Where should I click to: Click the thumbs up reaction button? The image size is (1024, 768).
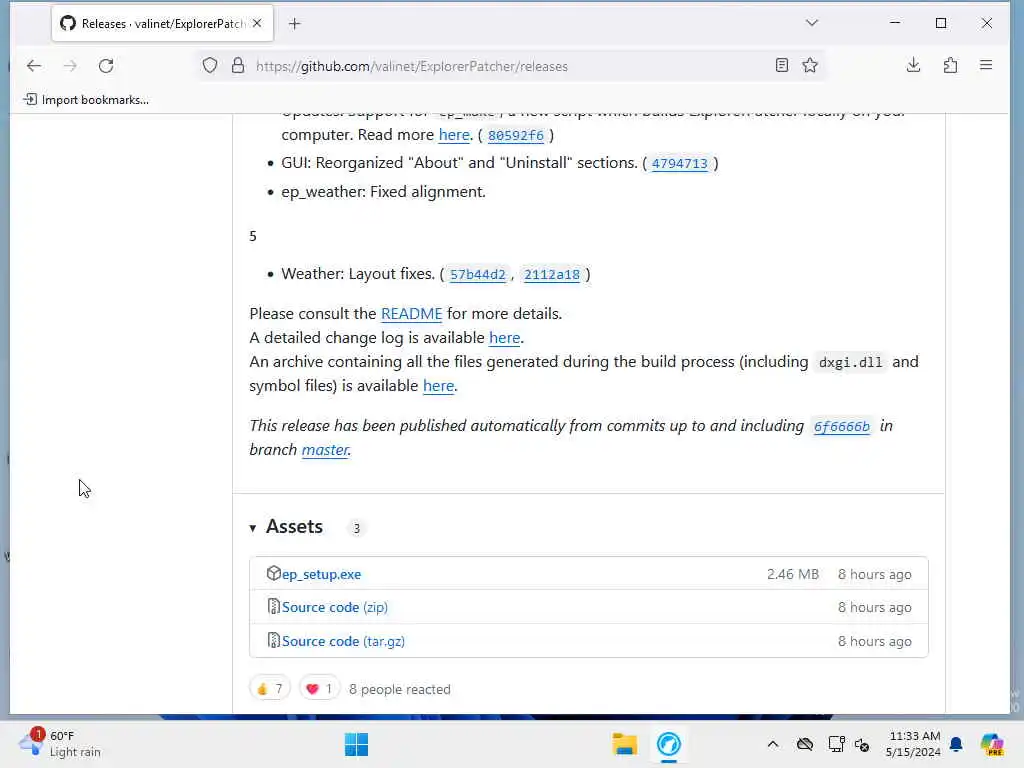269,688
